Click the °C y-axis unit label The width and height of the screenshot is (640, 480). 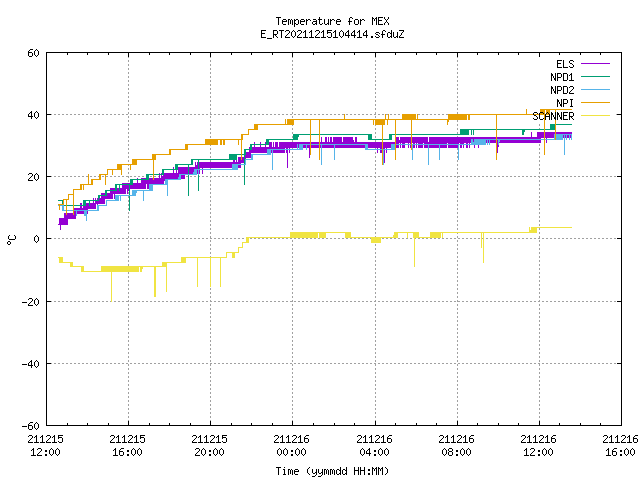click(11, 240)
